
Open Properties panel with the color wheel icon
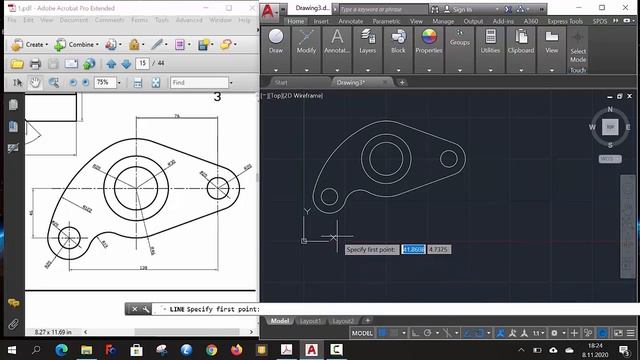(x=429, y=50)
